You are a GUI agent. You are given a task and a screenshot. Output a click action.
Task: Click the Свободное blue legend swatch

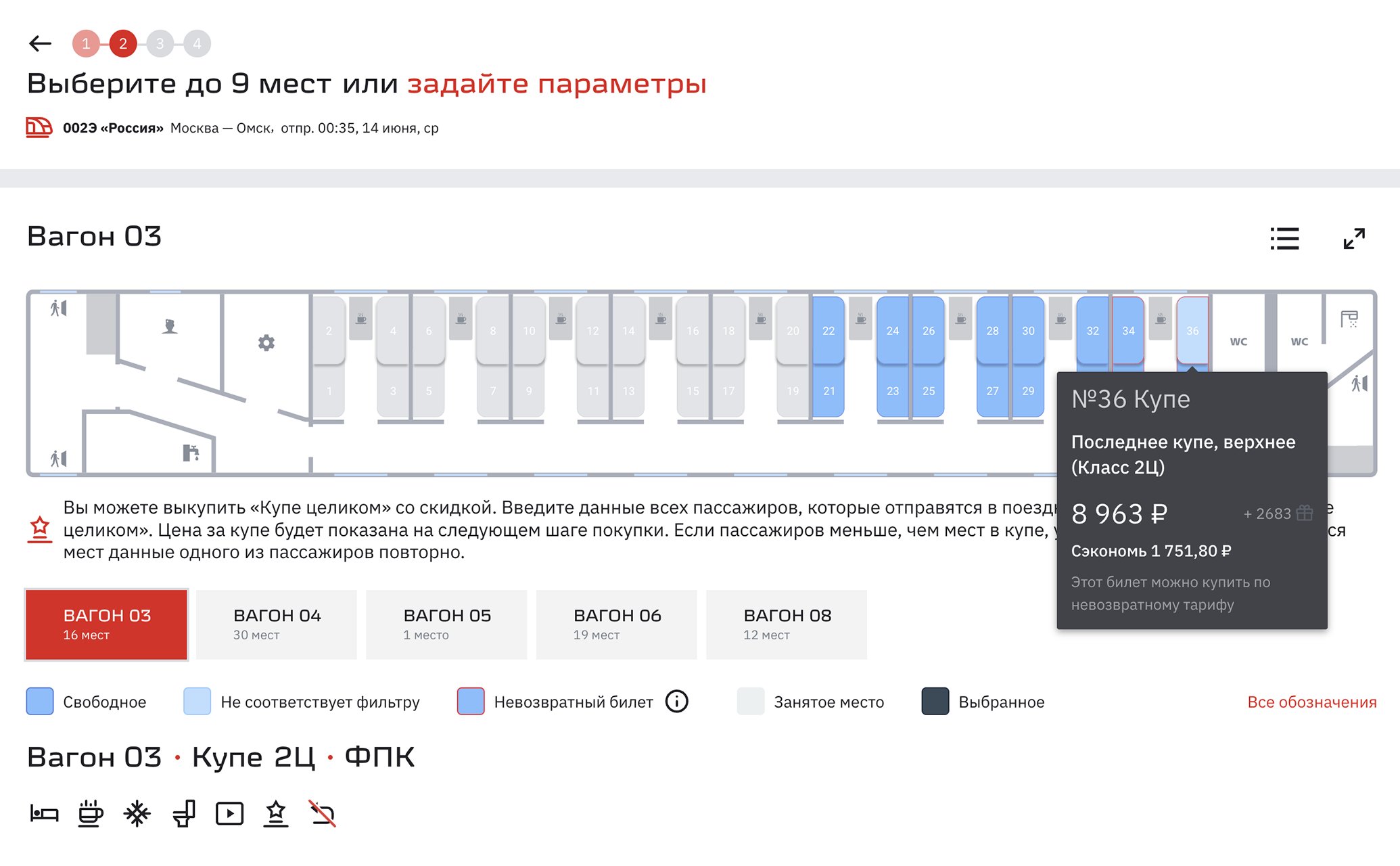40,702
